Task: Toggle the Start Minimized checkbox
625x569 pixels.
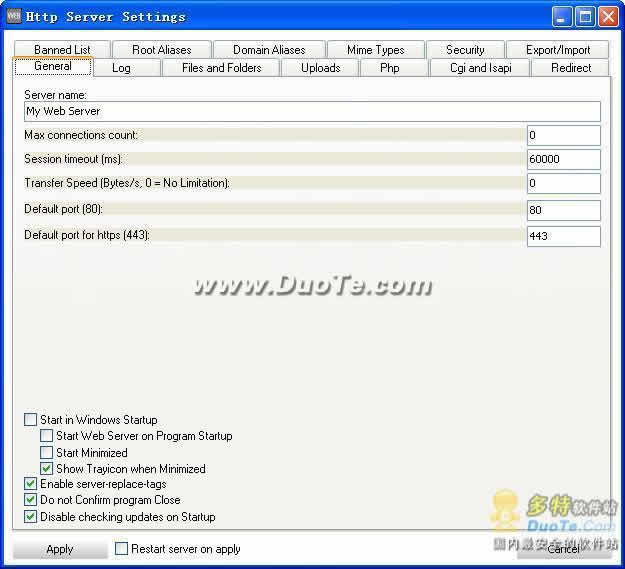Action: (x=46, y=453)
